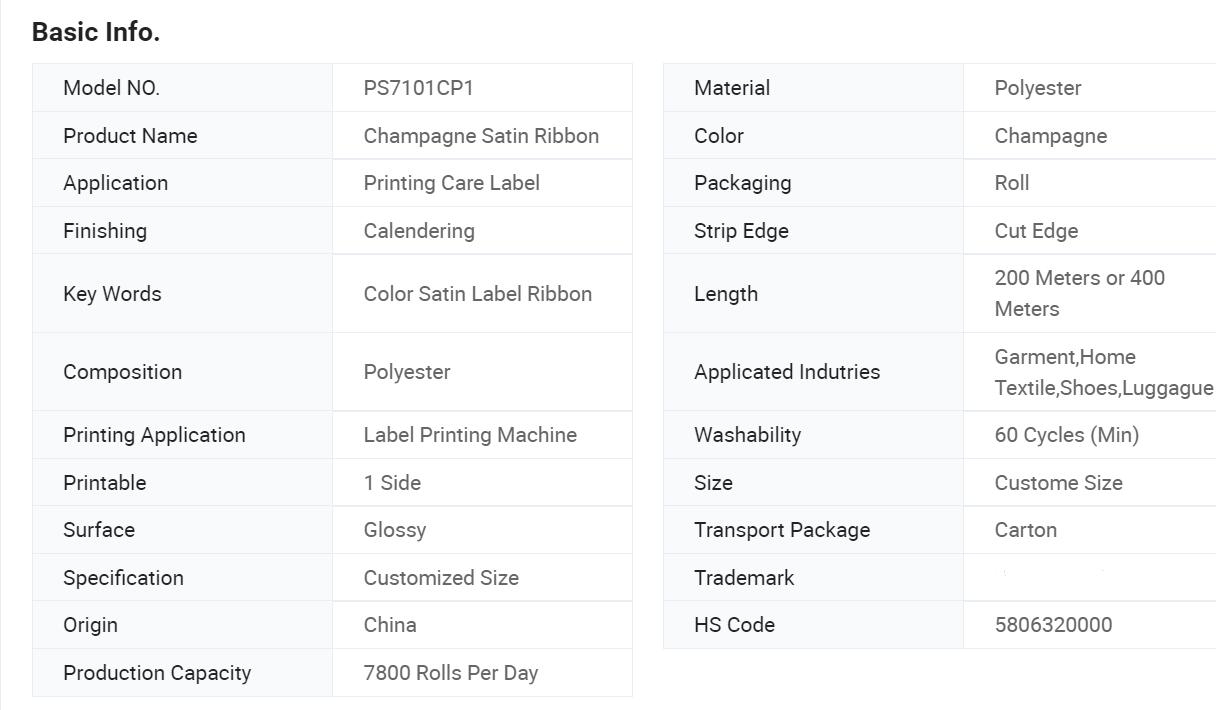
Task: Click the Color Satin Label Ribbon keywords
Action: [477, 294]
